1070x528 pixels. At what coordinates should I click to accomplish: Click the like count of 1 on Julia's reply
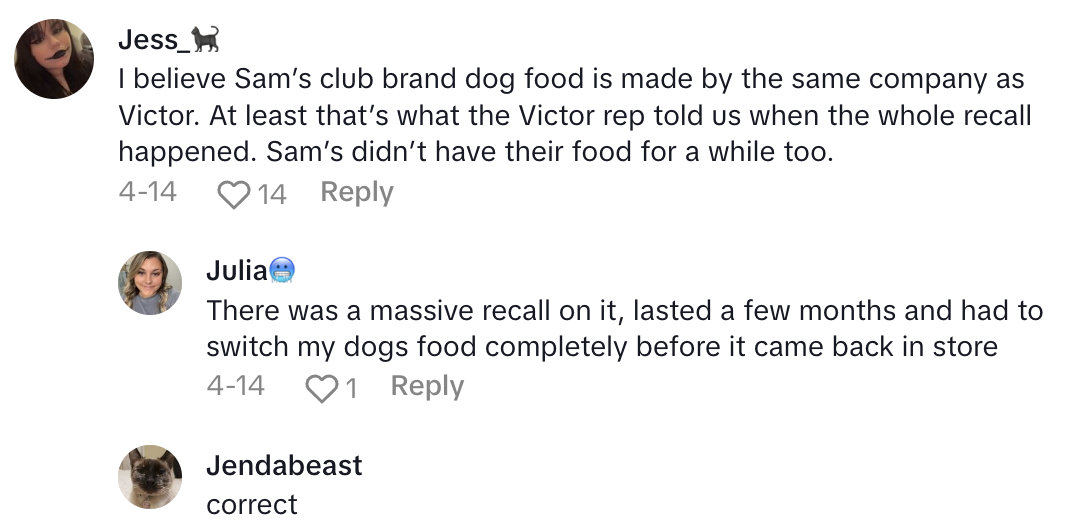coord(351,387)
